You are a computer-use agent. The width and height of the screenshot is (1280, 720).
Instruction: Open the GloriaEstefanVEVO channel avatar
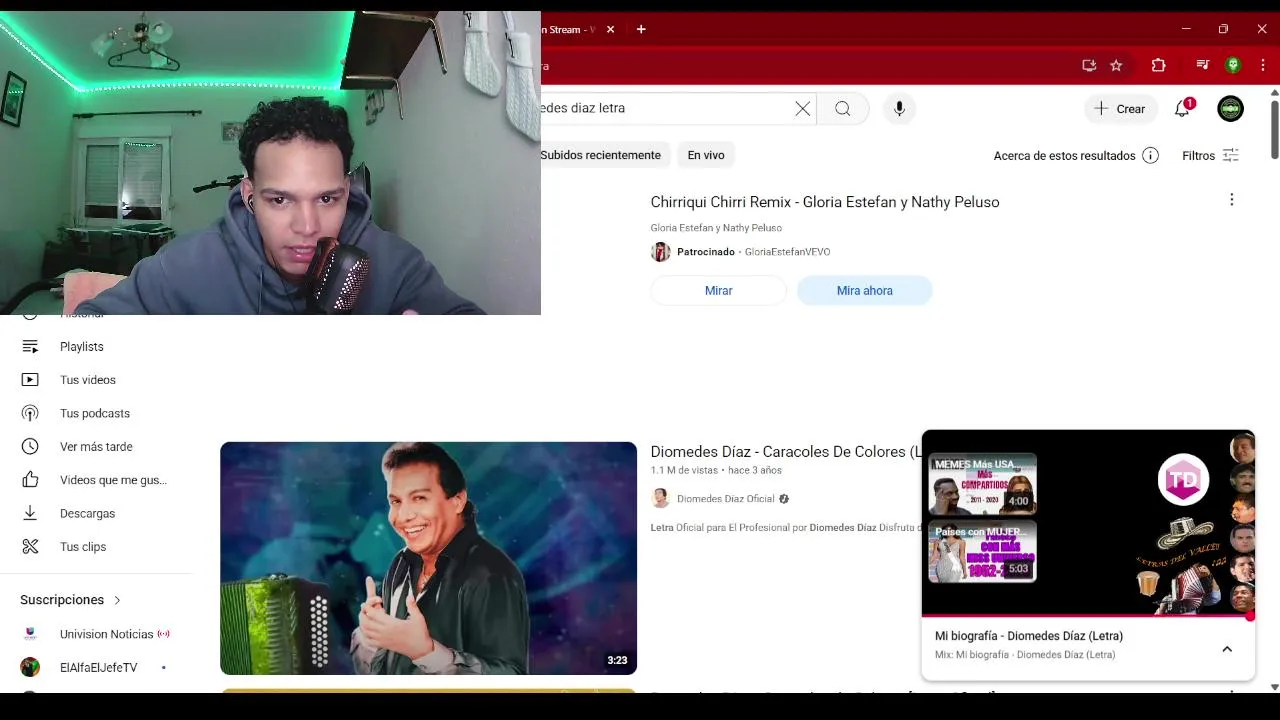[x=661, y=252]
